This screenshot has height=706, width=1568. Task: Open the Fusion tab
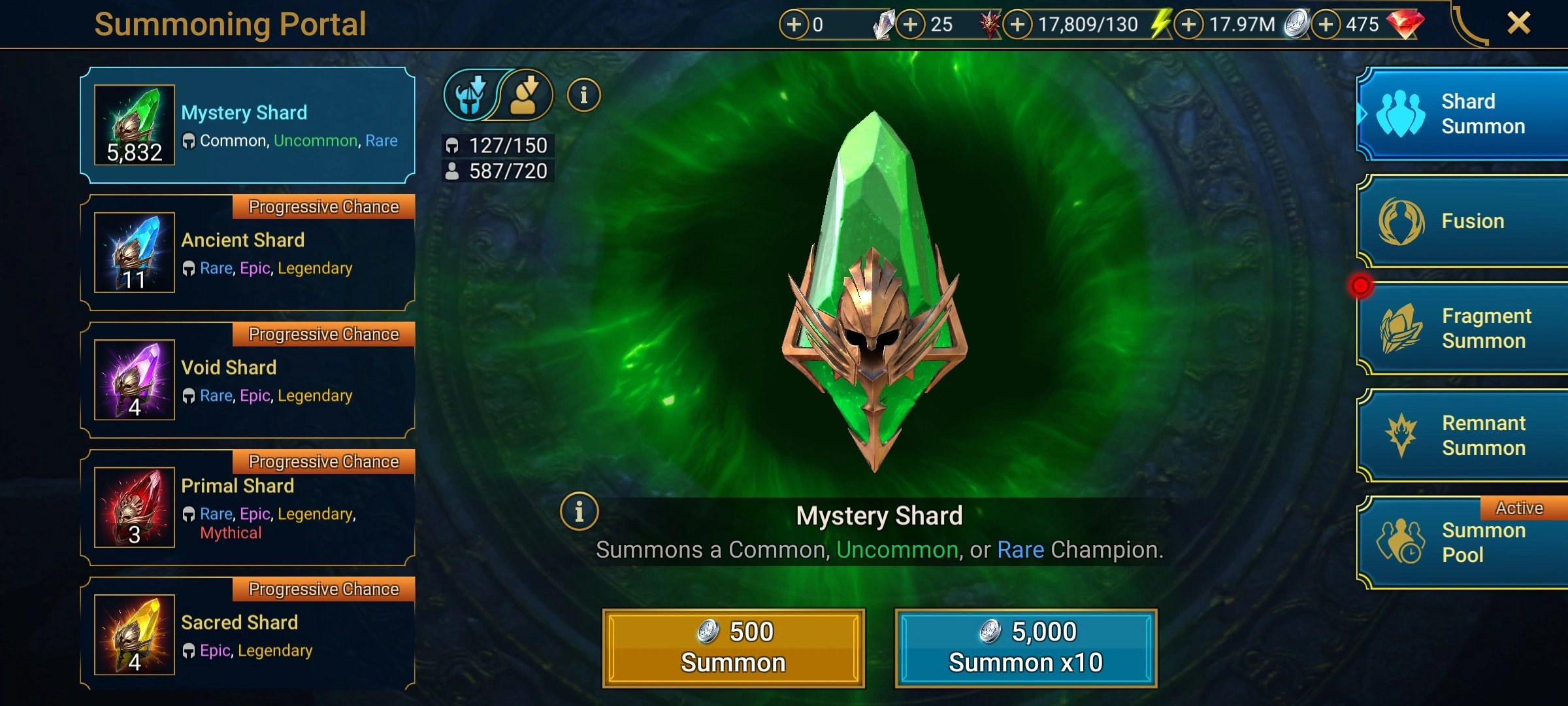(1462, 221)
